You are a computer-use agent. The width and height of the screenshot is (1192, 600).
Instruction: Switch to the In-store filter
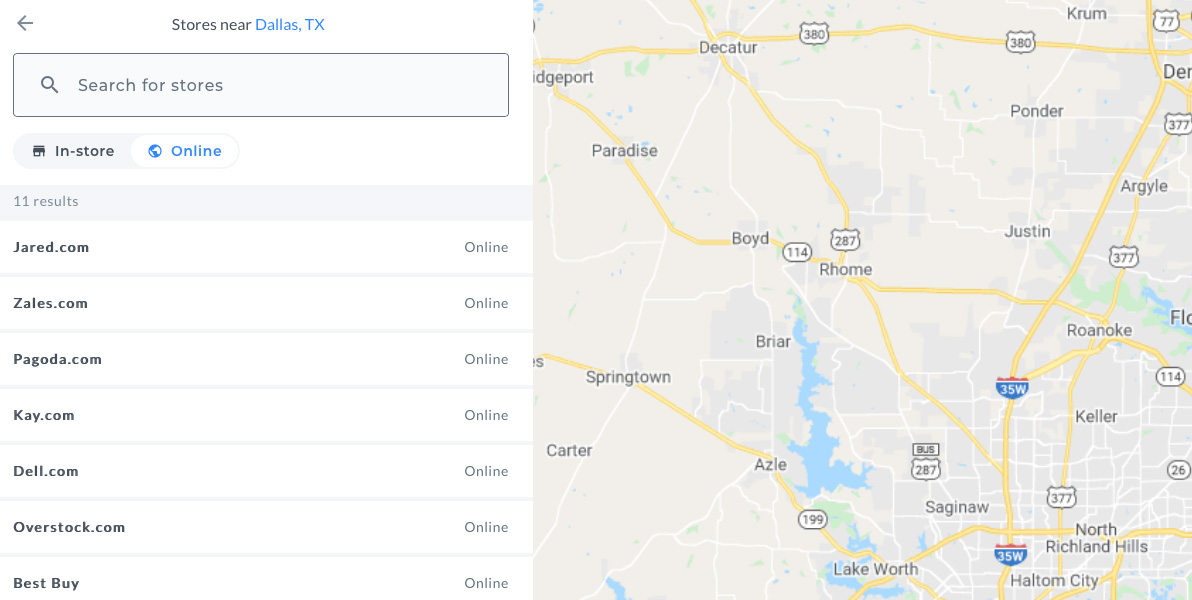click(73, 151)
